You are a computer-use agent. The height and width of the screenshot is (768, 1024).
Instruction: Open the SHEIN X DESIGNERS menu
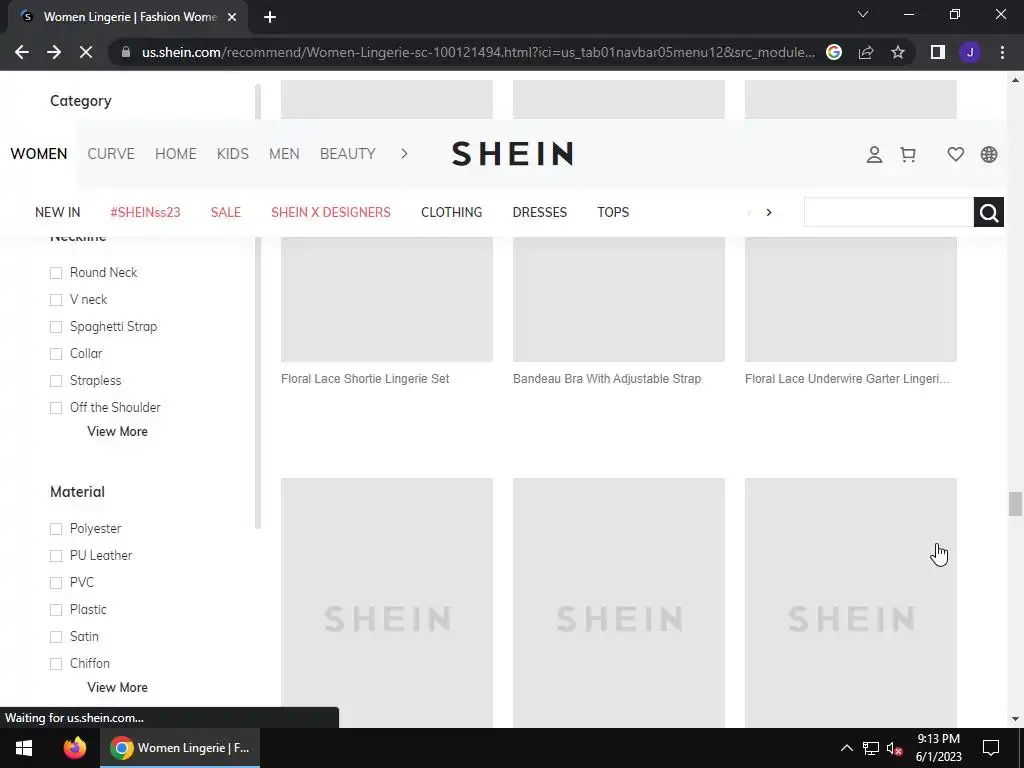(331, 212)
